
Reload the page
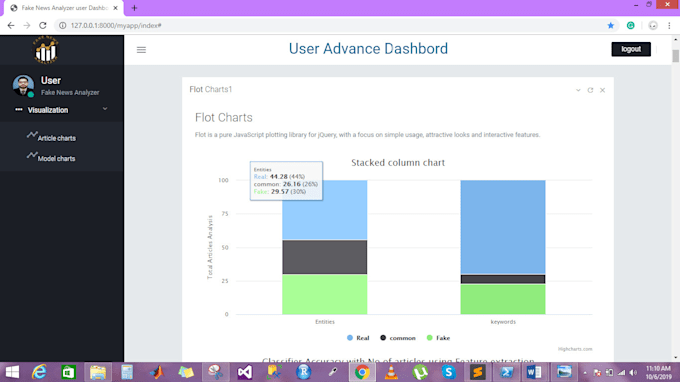pos(42,26)
